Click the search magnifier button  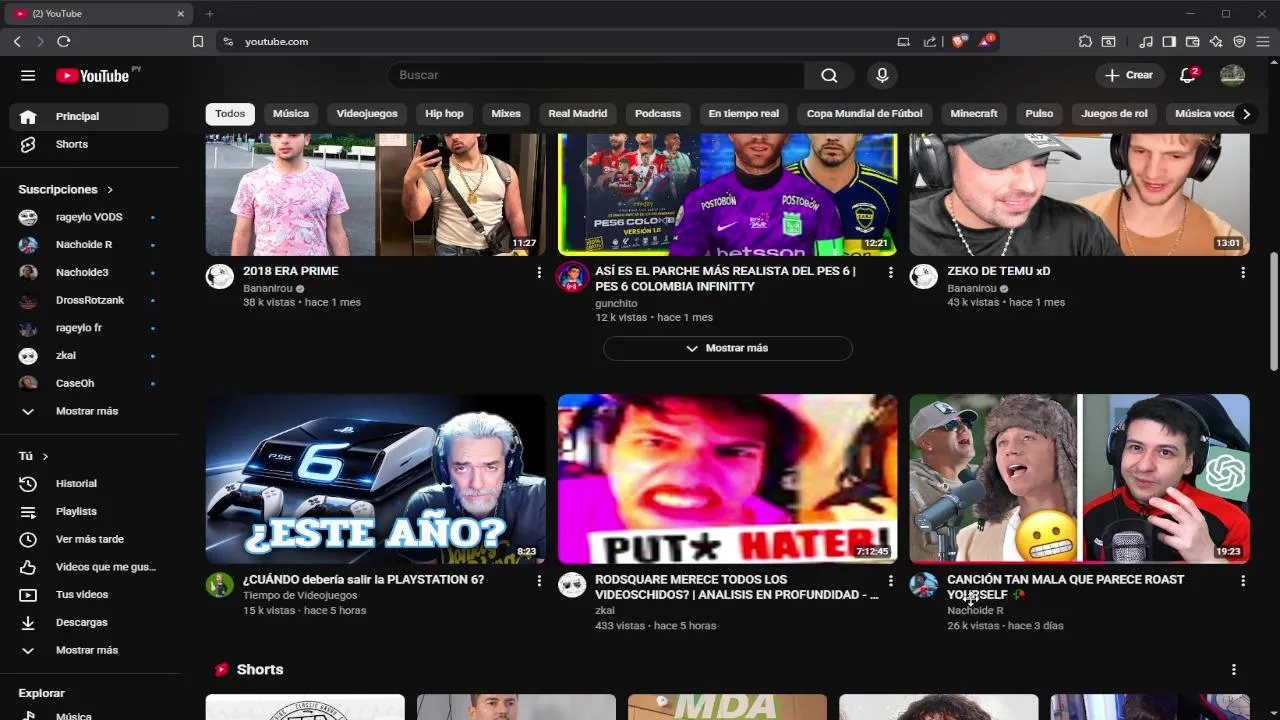tap(829, 75)
